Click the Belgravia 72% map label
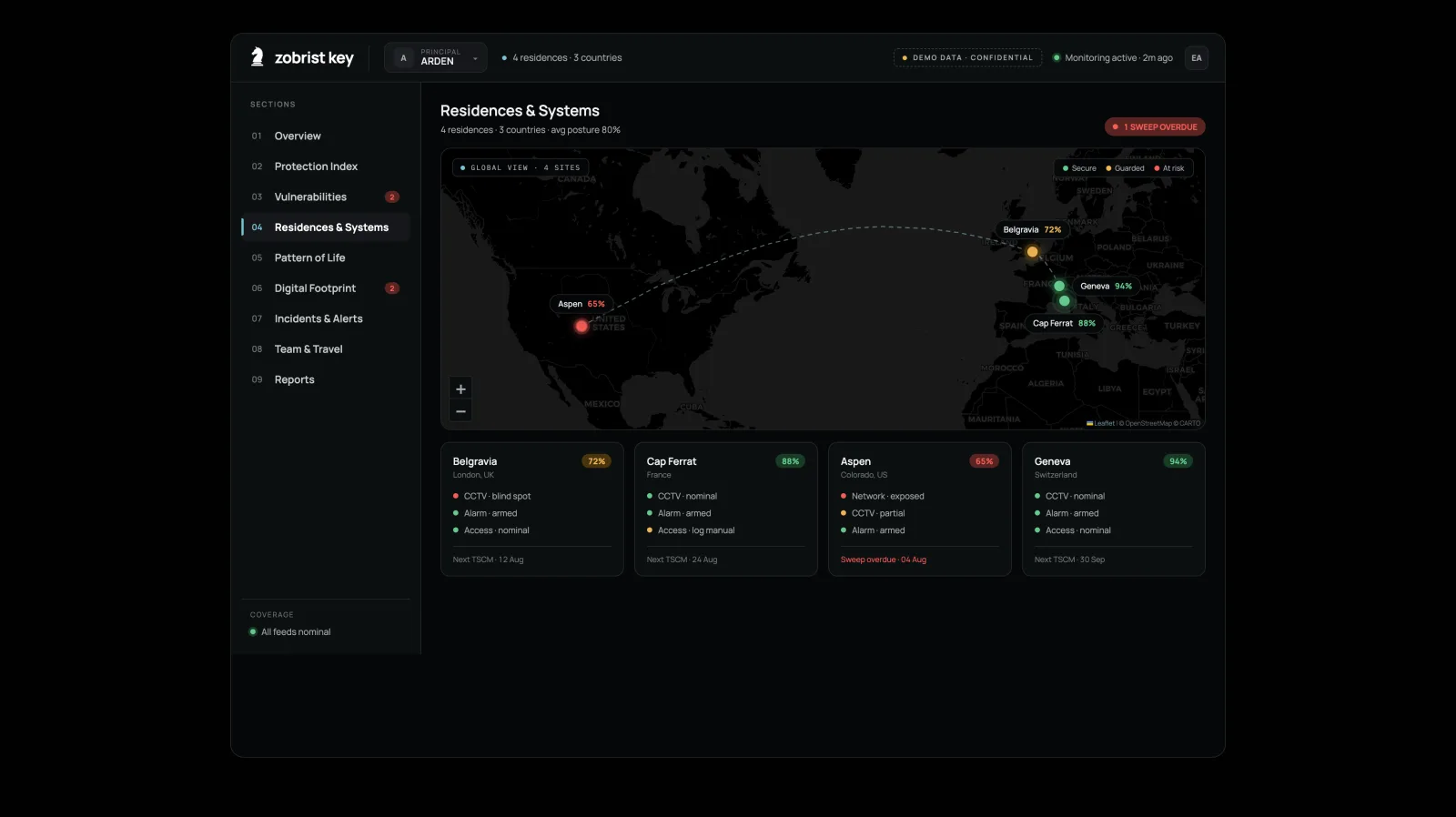The width and height of the screenshot is (1456, 817). pos(1032,230)
